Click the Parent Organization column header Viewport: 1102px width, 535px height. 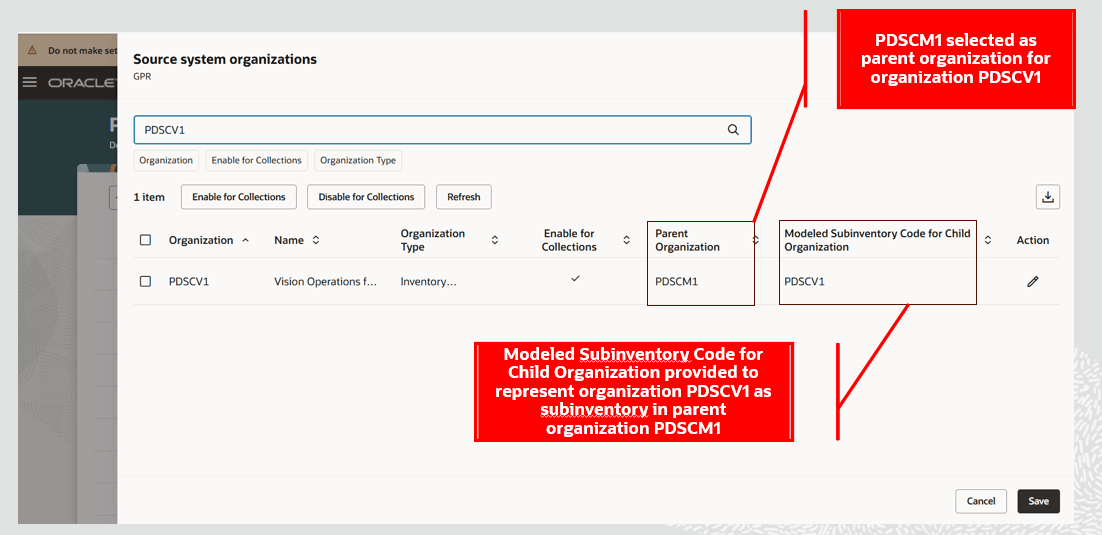[687, 240]
